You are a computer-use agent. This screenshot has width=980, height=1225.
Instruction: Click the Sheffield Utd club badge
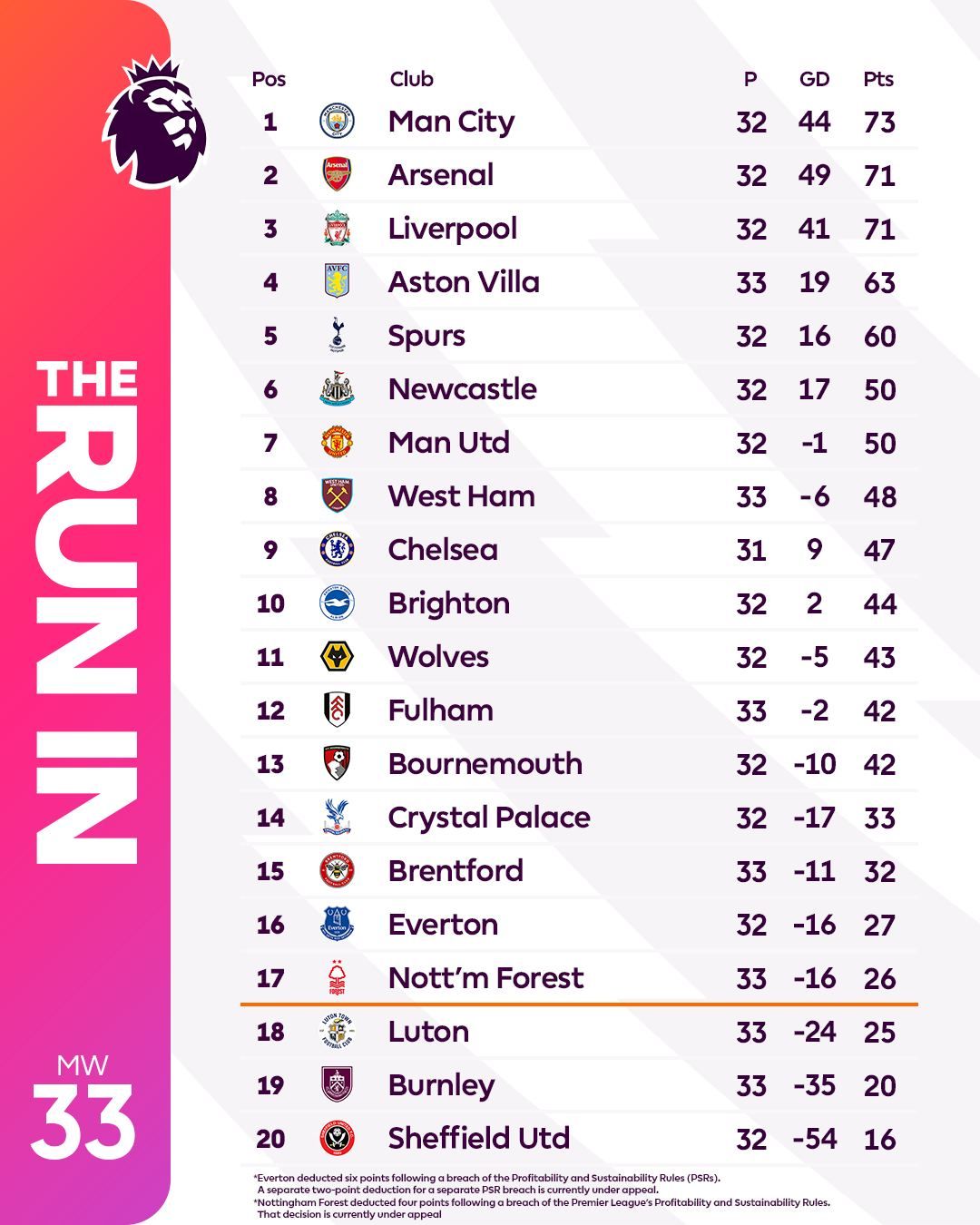(337, 1139)
